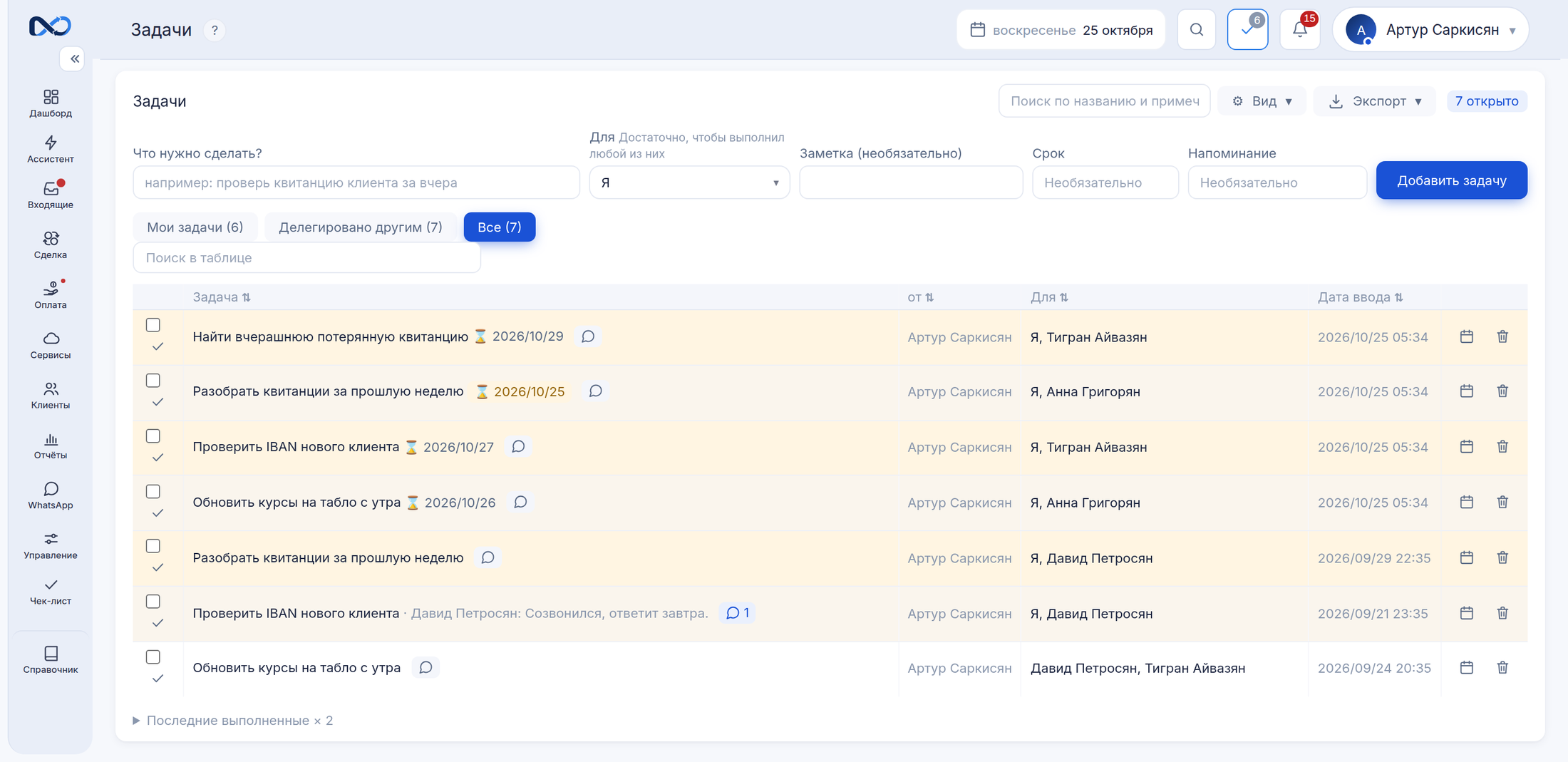The width and height of the screenshot is (1568, 762).
Task: Open the Сделка section
Action: pyautogui.click(x=51, y=244)
